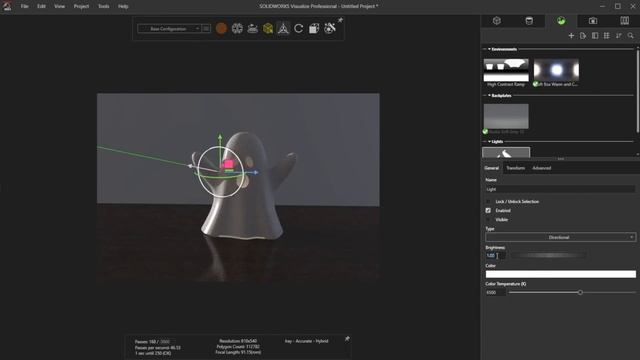Screen dimensions: 640x360
Task: Open the Libraries palette tab
Action: tap(624, 21)
